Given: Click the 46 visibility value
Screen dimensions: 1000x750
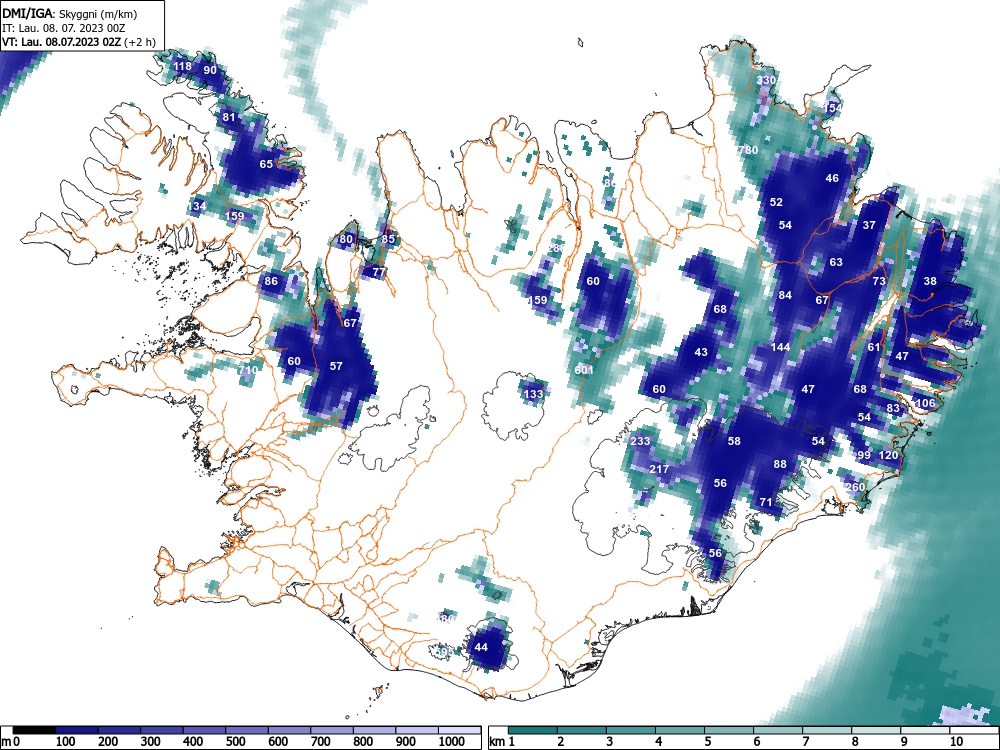Looking at the screenshot, I should [x=832, y=179].
